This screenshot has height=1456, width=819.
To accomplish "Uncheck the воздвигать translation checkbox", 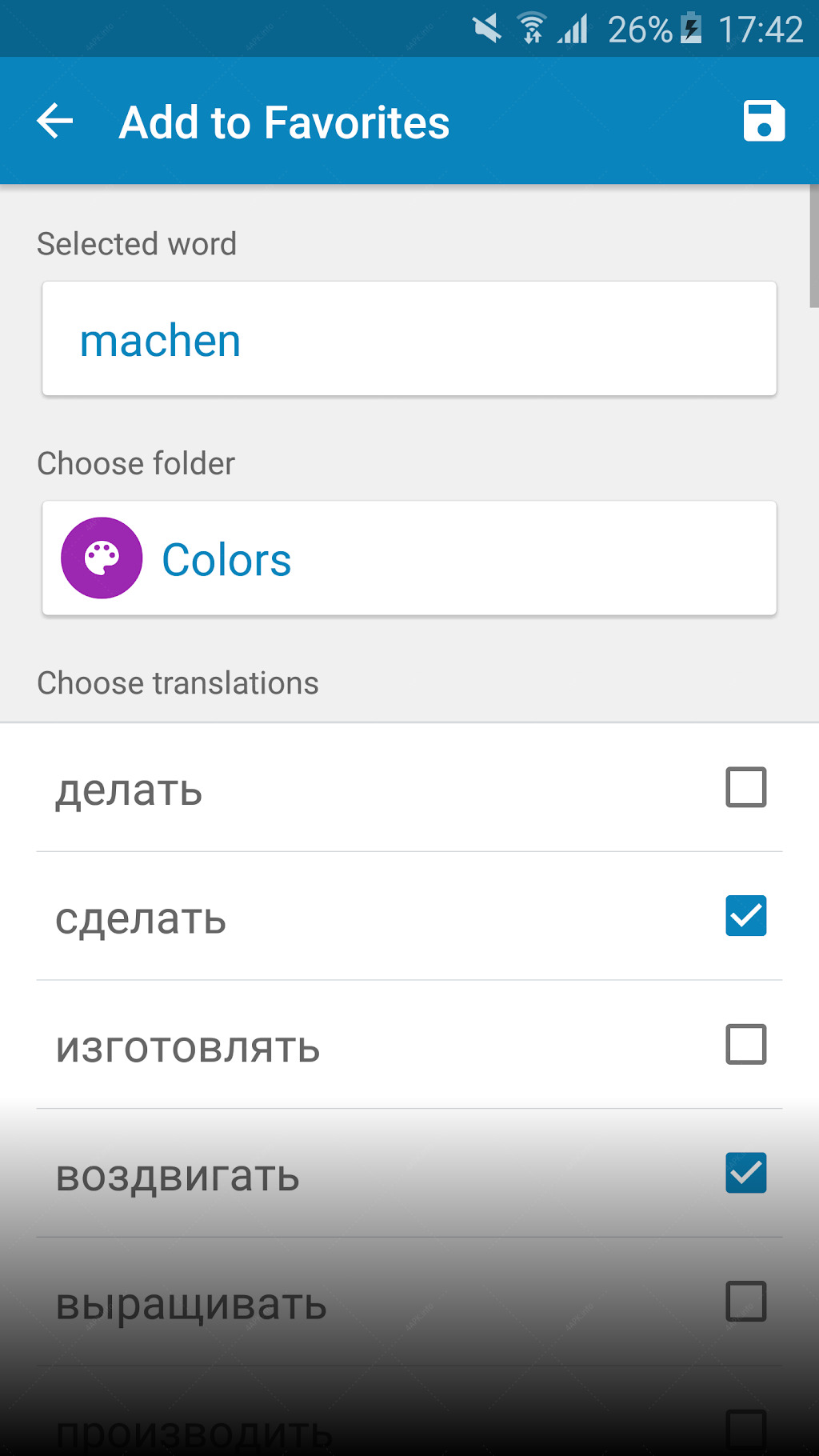I will pos(746,1173).
